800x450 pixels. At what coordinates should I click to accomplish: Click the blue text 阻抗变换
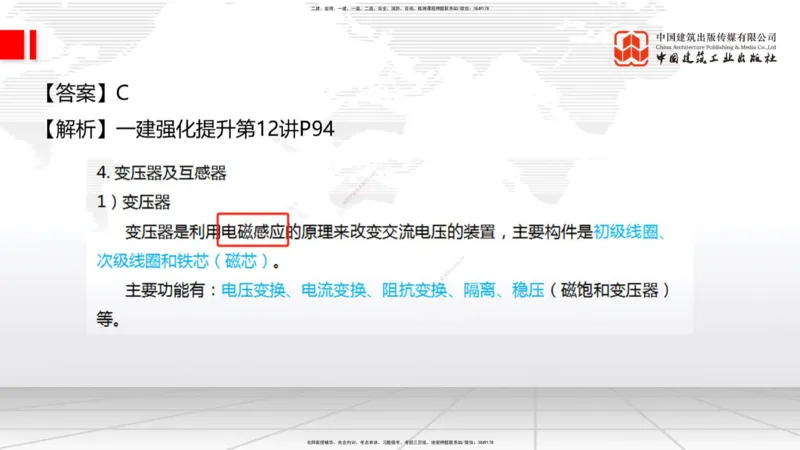click(414, 290)
